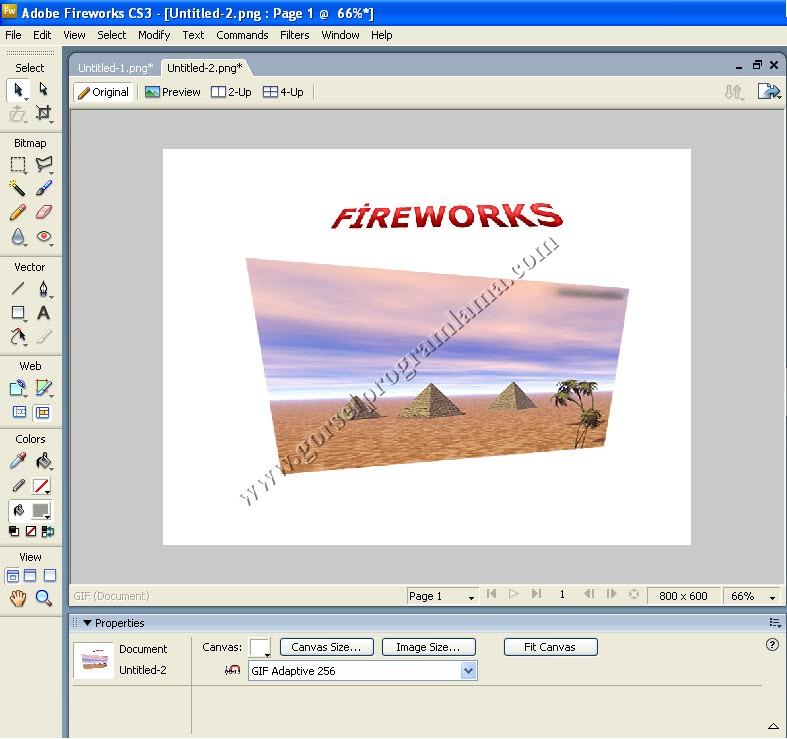Pick the Pencil tool
Image resolution: width=787 pixels, height=739 pixels.
pos(17,212)
